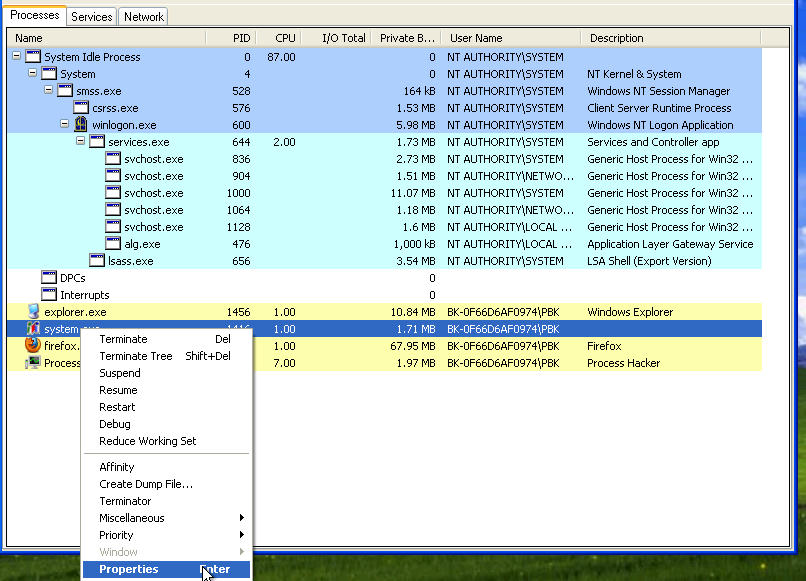Choose Suspend in context menu
The height and width of the screenshot is (581, 806).
tap(166, 373)
